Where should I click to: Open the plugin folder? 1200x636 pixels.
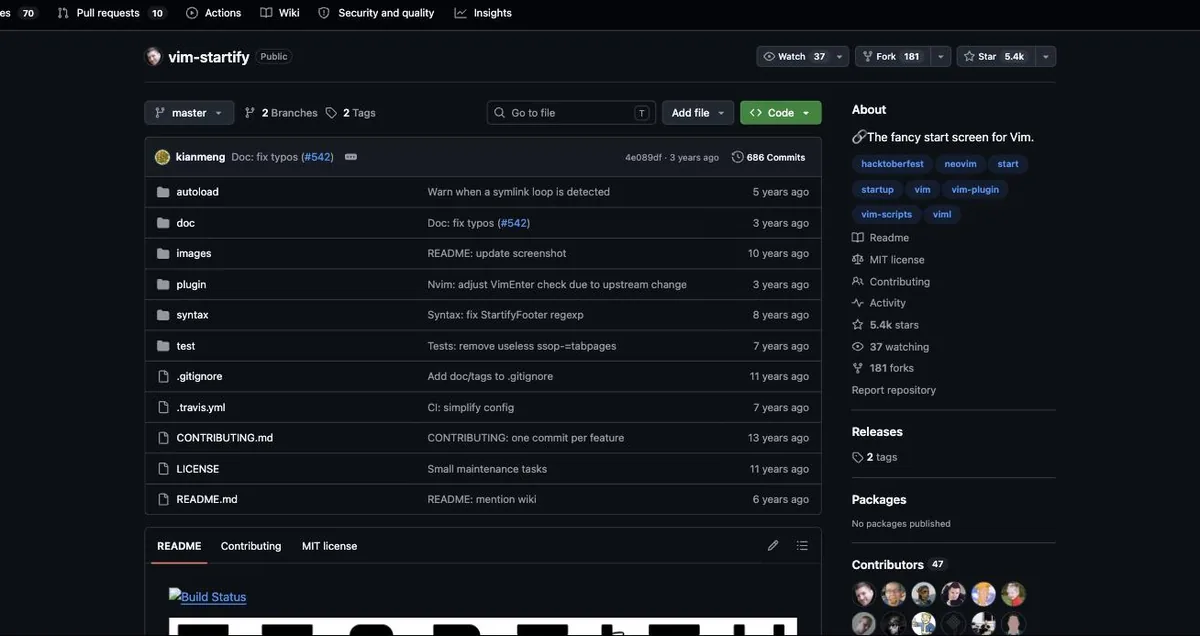pos(191,285)
